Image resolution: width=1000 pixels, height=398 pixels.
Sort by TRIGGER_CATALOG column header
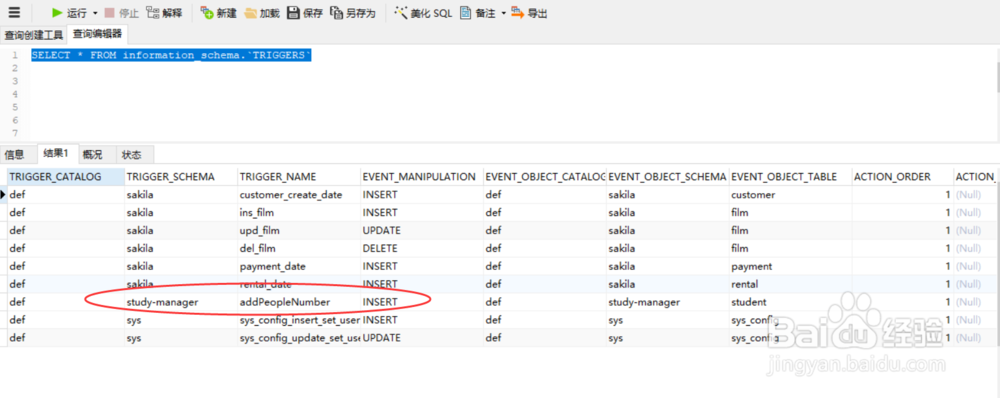tap(66, 177)
